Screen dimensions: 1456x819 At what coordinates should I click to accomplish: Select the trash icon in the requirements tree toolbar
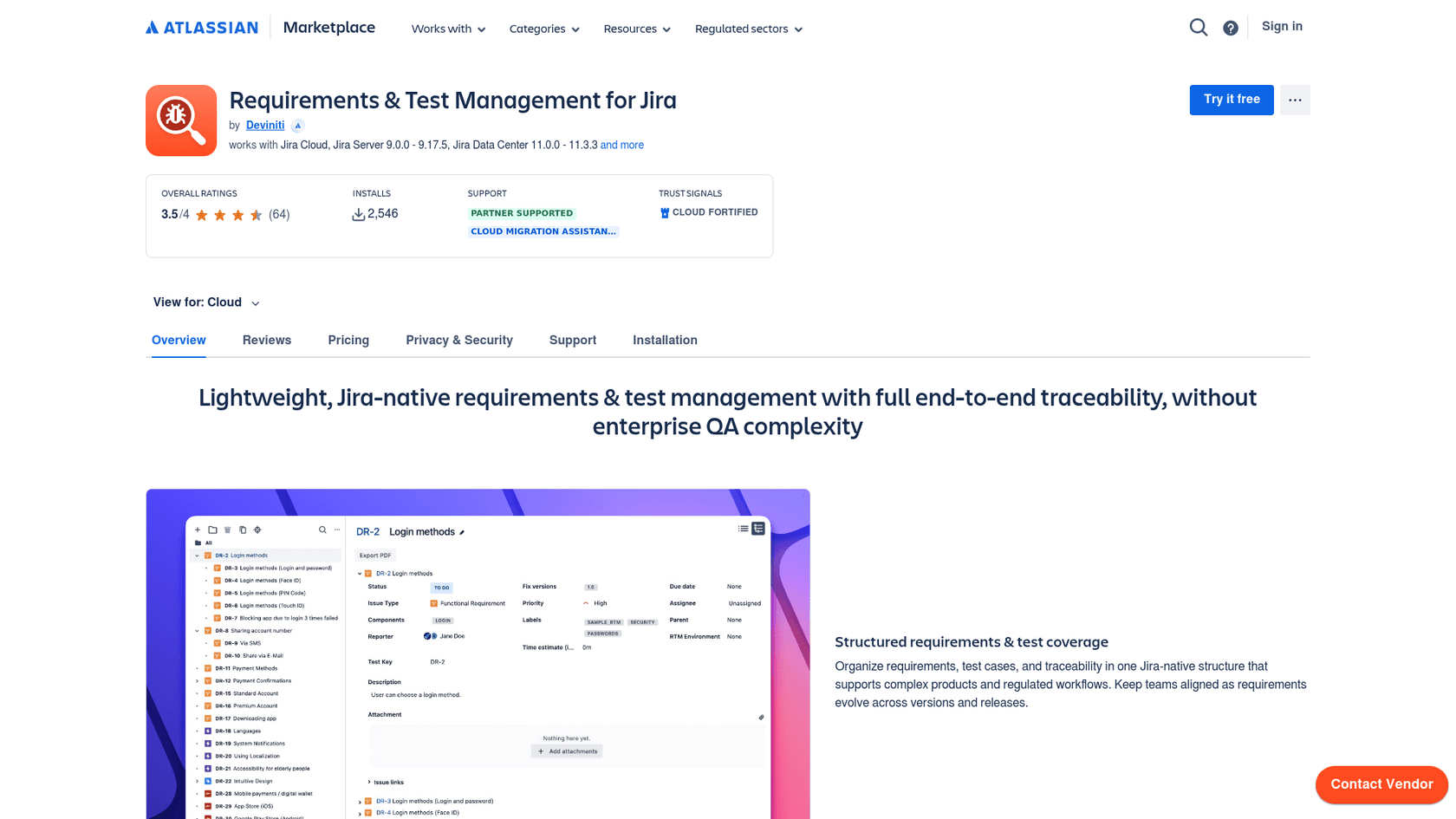point(227,530)
